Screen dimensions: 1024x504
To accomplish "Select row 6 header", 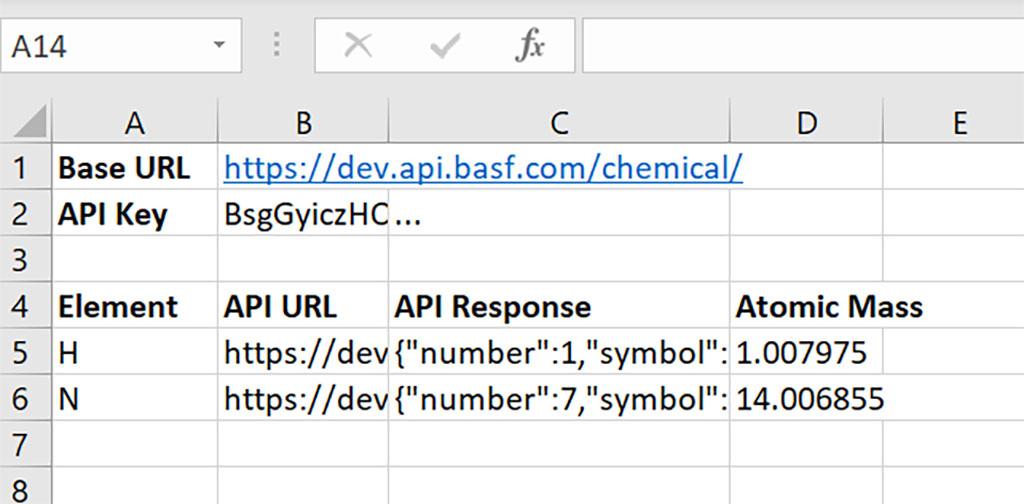I will 25,398.
